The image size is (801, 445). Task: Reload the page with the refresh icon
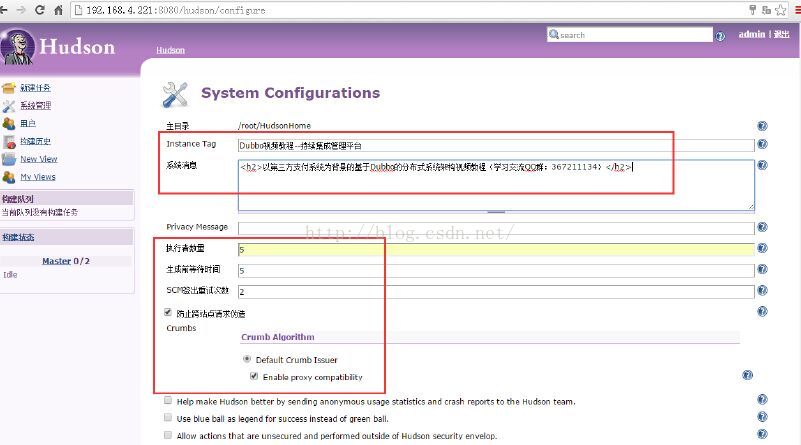[39, 10]
